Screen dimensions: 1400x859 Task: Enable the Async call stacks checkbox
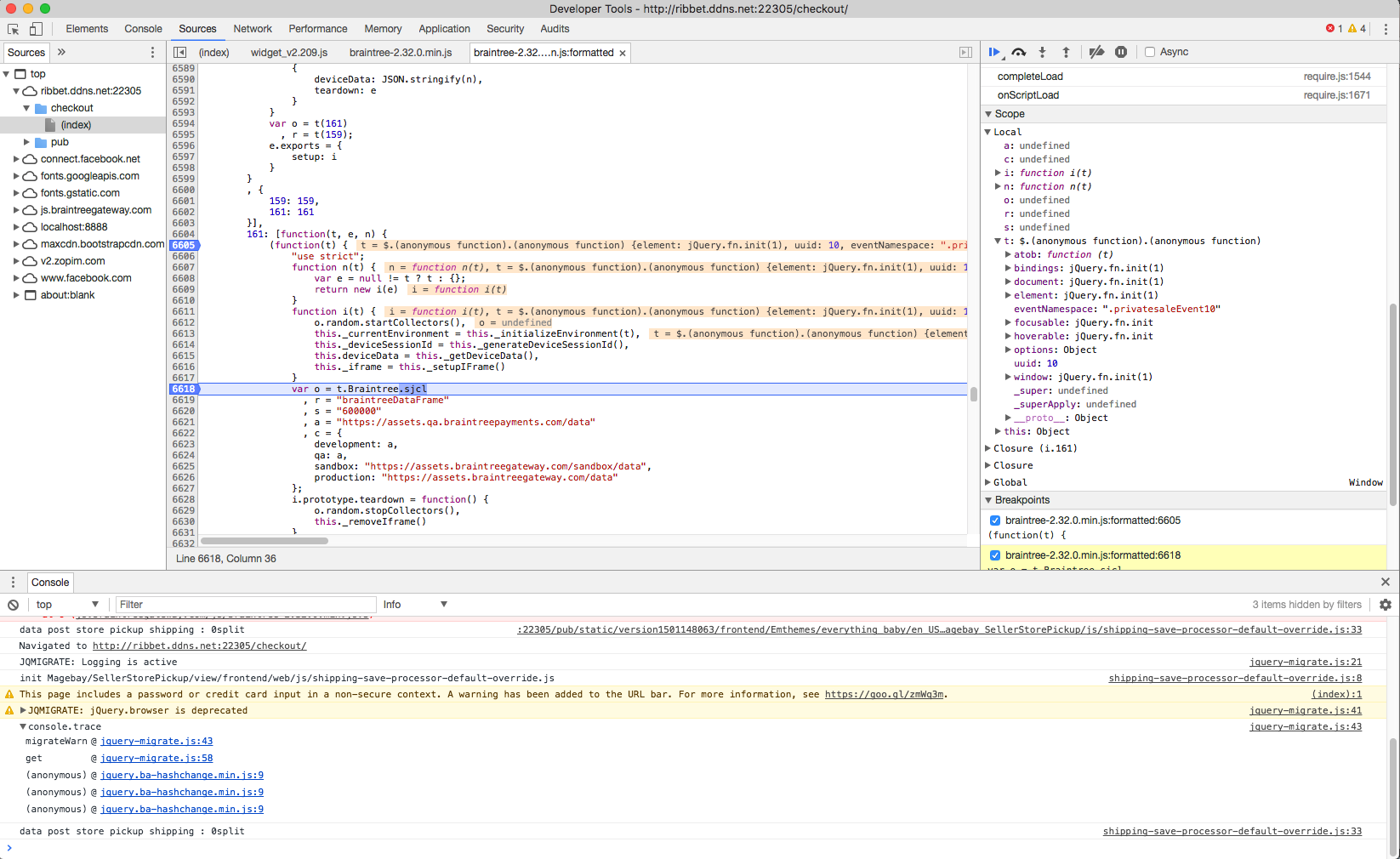pos(1150,52)
